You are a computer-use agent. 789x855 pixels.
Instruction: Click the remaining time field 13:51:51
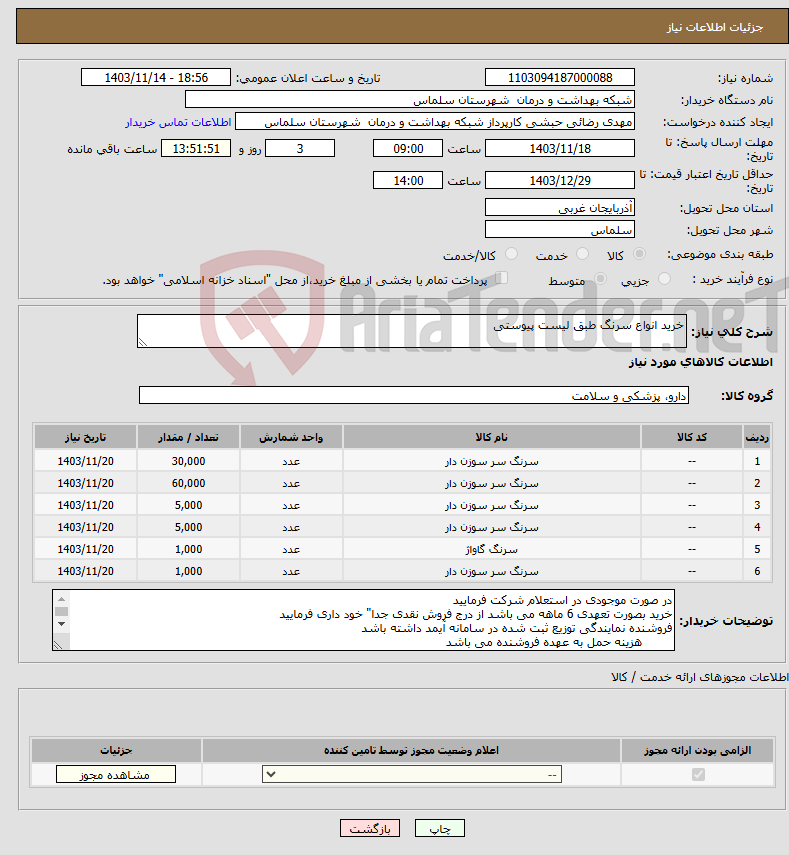pyautogui.click(x=196, y=148)
